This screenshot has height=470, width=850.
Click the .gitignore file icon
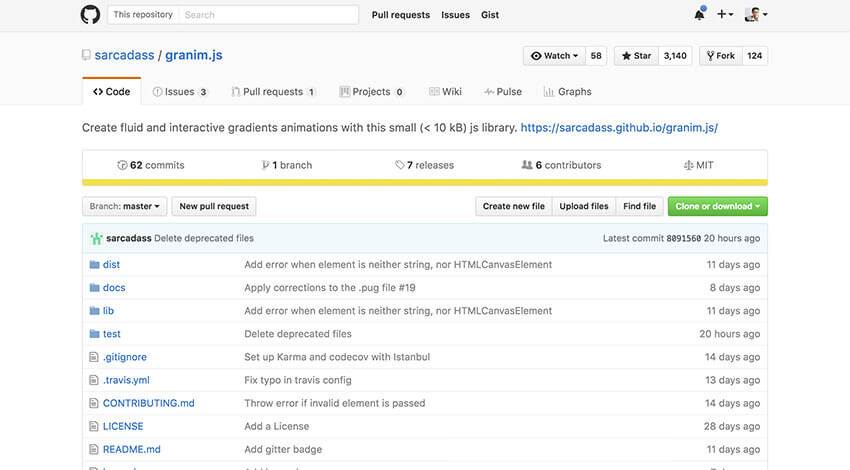pos(94,357)
